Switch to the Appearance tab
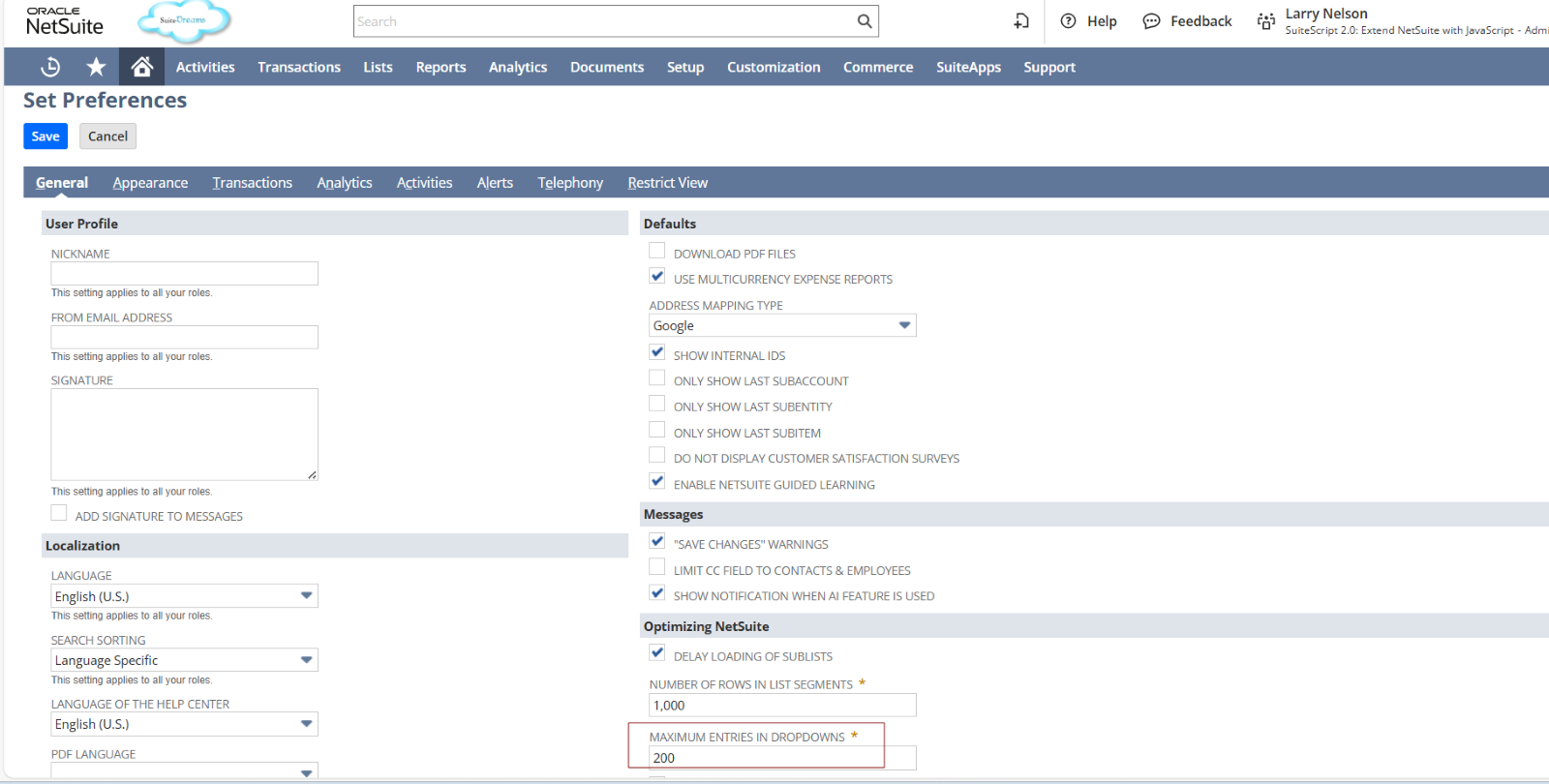 tap(150, 183)
